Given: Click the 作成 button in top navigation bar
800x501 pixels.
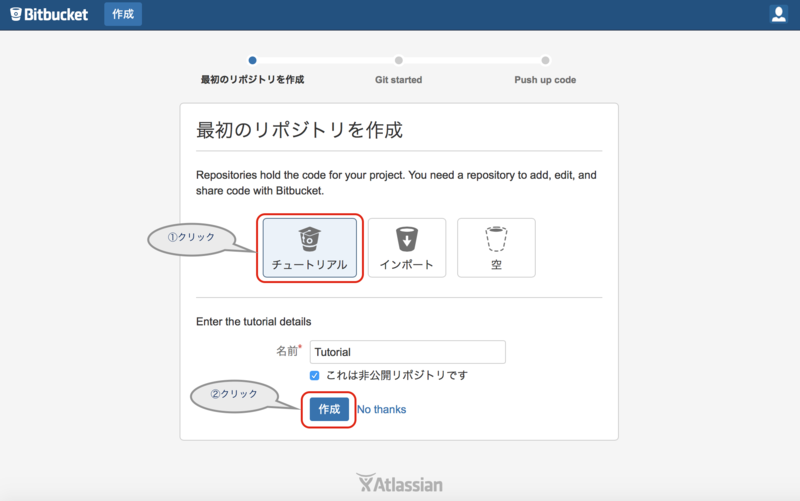Looking at the screenshot, I should [123, 14].
